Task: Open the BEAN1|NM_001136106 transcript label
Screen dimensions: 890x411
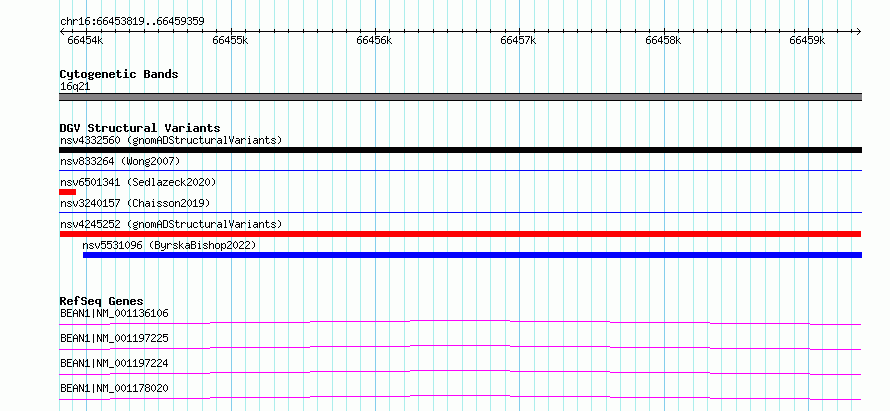Action: pos(114,313)
